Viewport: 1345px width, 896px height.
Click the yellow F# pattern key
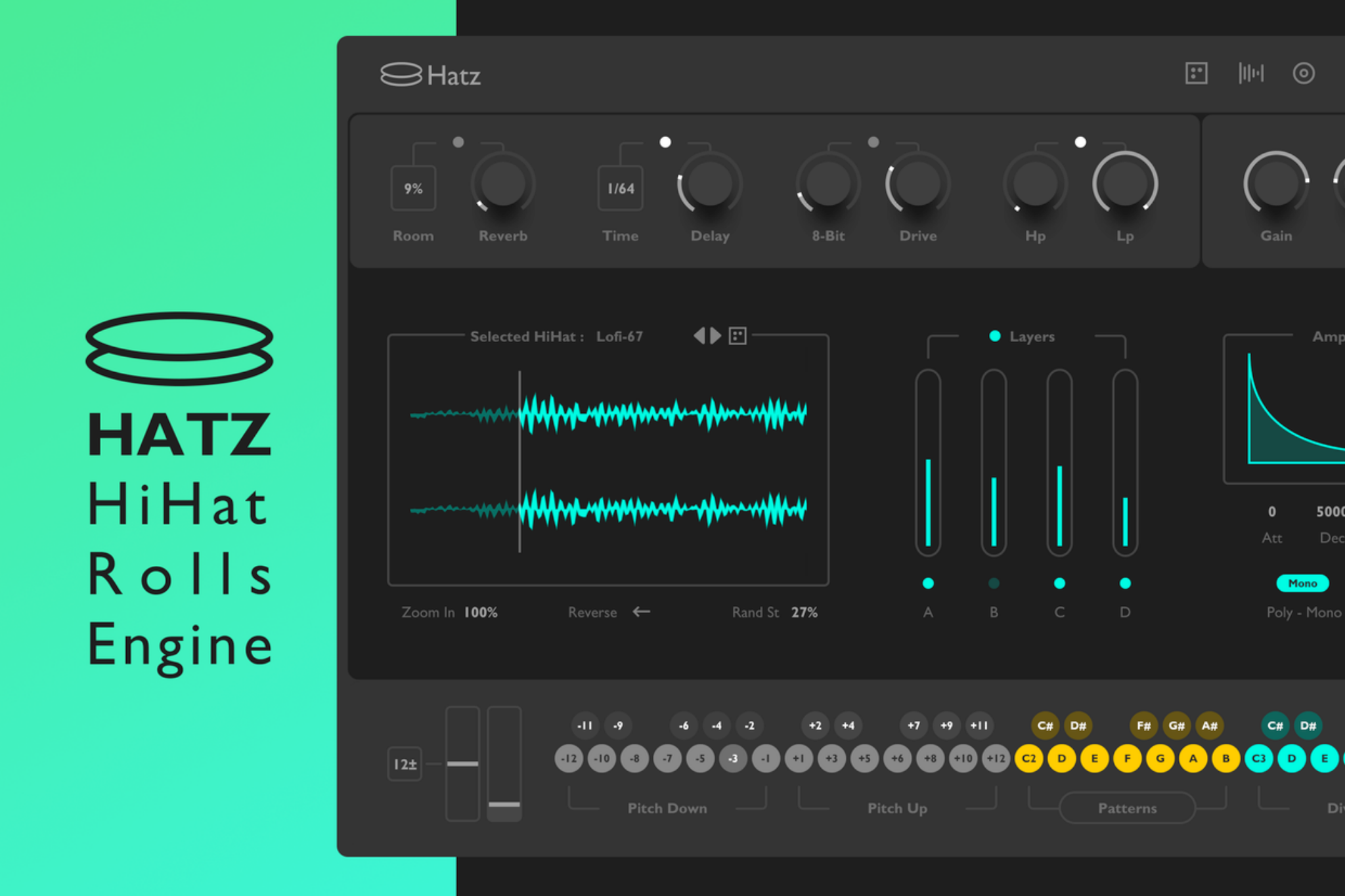tap(1143, 725)
